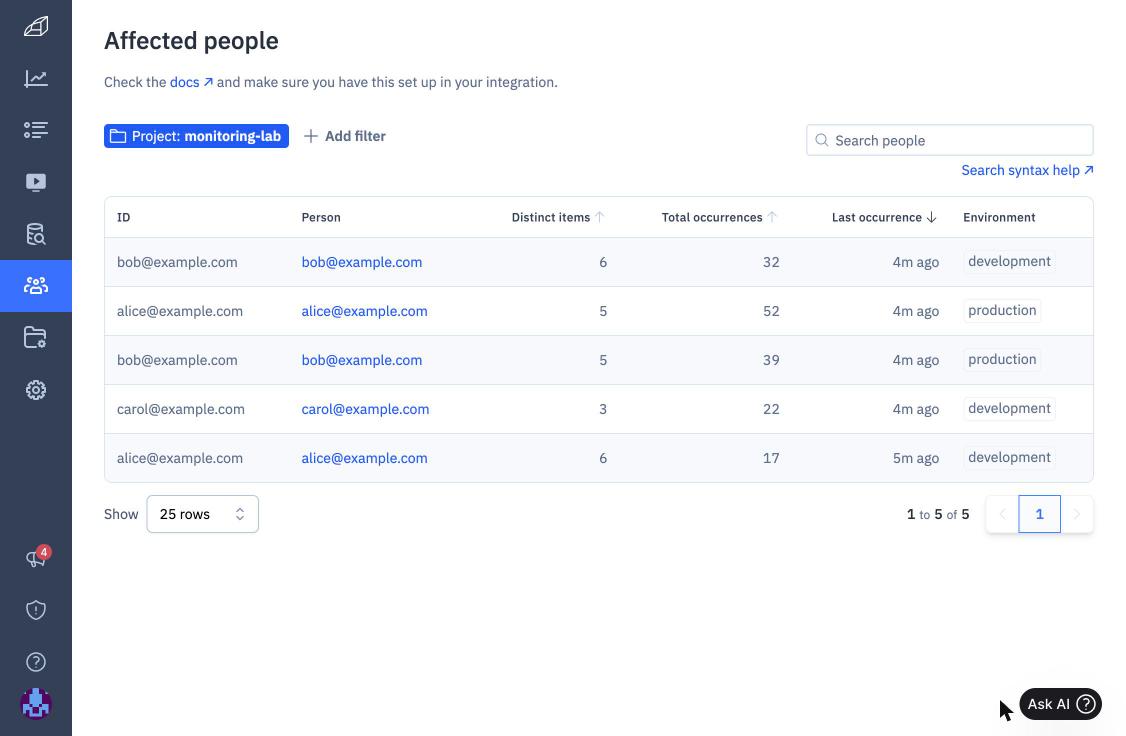
Task: Open alice@example.com link with 52 occurrences
Action: pyautogui.click(x=364, y=311)
